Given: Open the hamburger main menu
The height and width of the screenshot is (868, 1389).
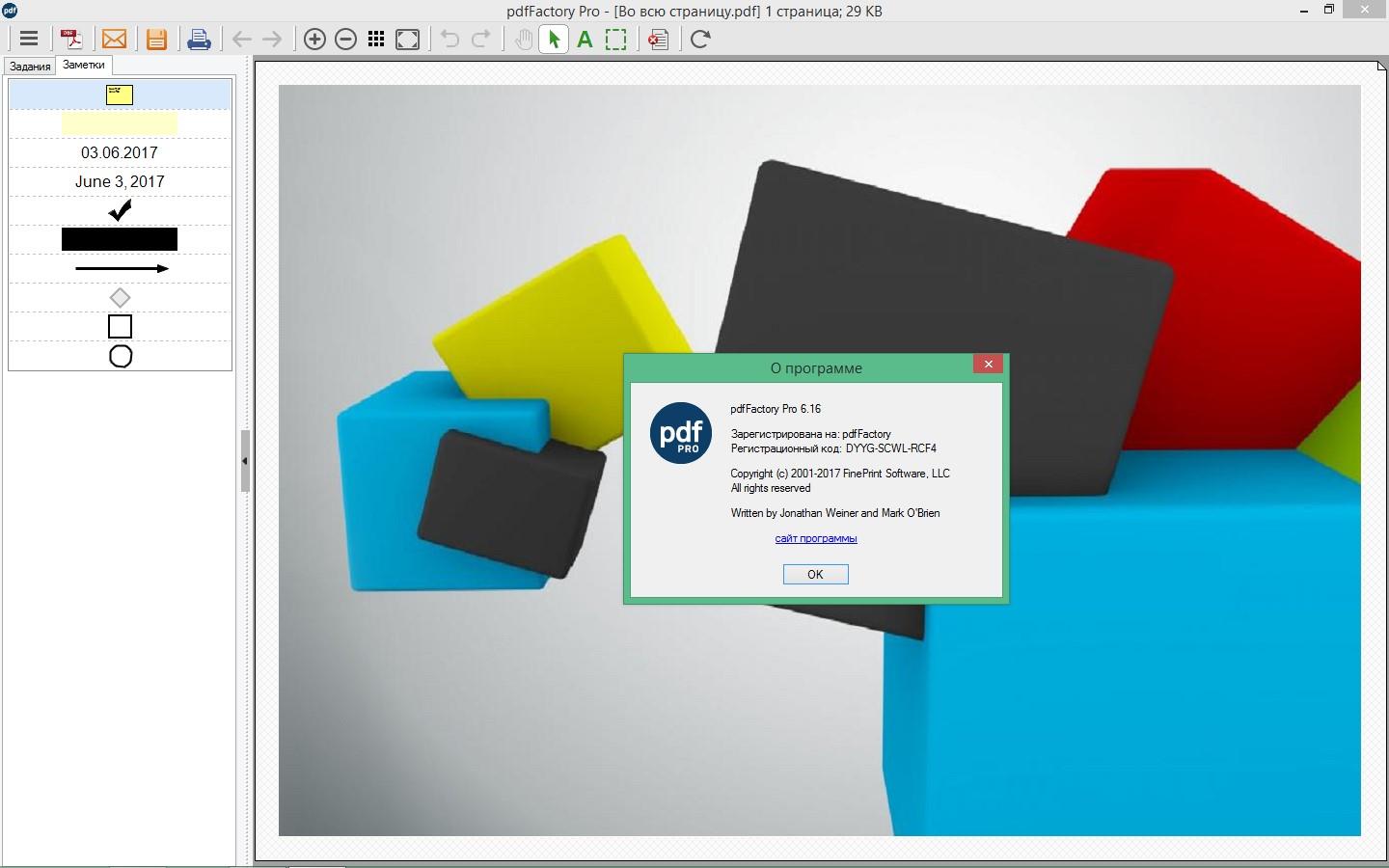Looking at the screenshot, I should [29, 40].
